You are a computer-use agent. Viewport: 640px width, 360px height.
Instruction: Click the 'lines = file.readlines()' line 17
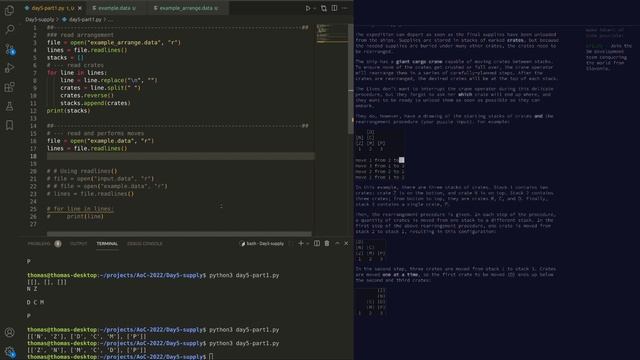[87, 149]
